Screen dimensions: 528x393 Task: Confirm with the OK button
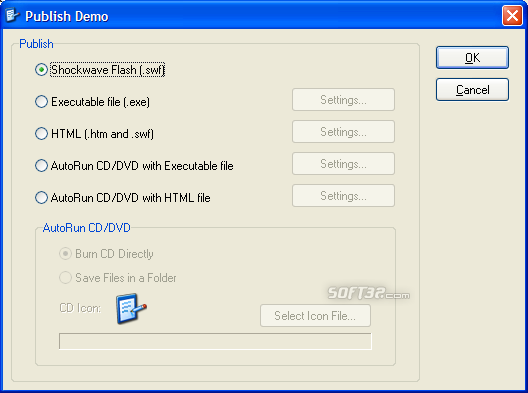point(472,58)
